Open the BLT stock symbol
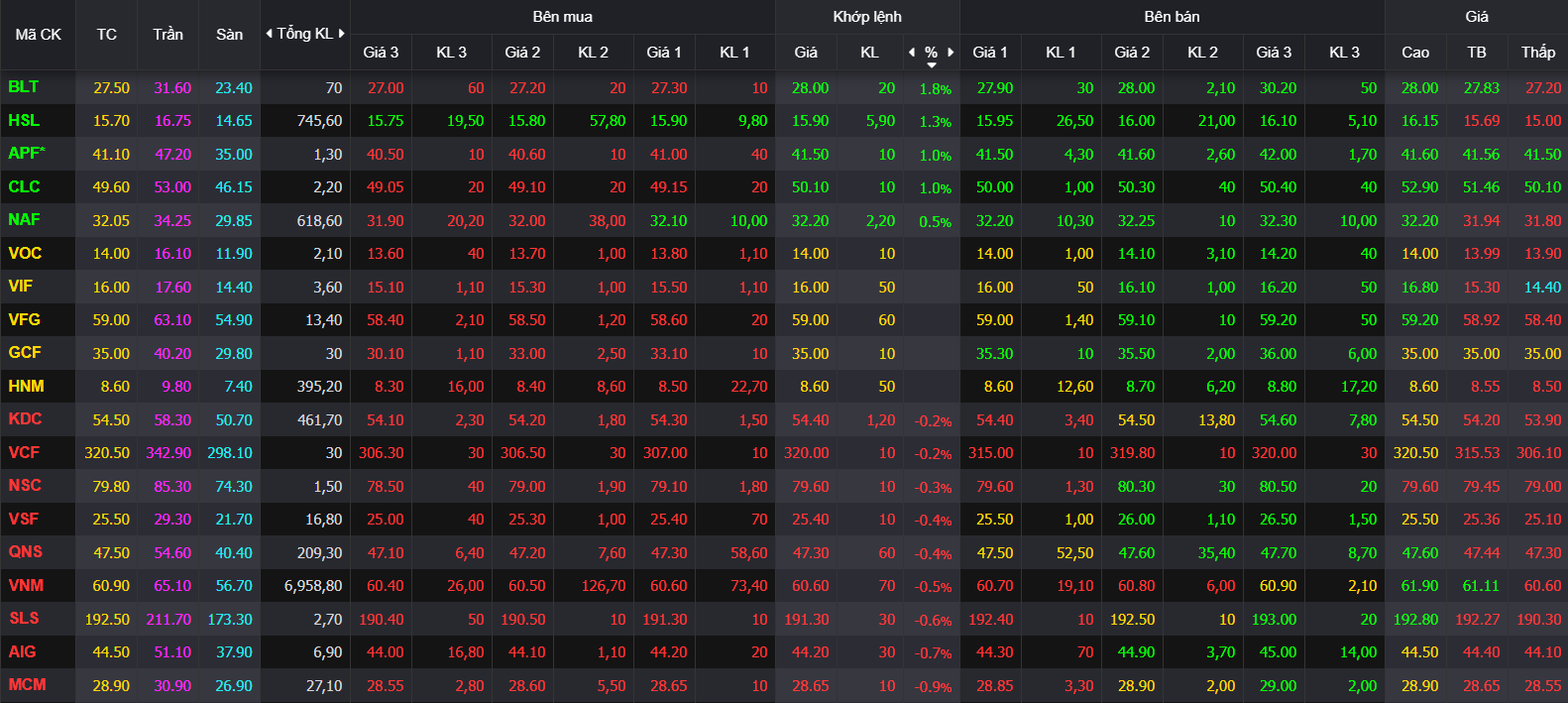 [x=24, y=87]
